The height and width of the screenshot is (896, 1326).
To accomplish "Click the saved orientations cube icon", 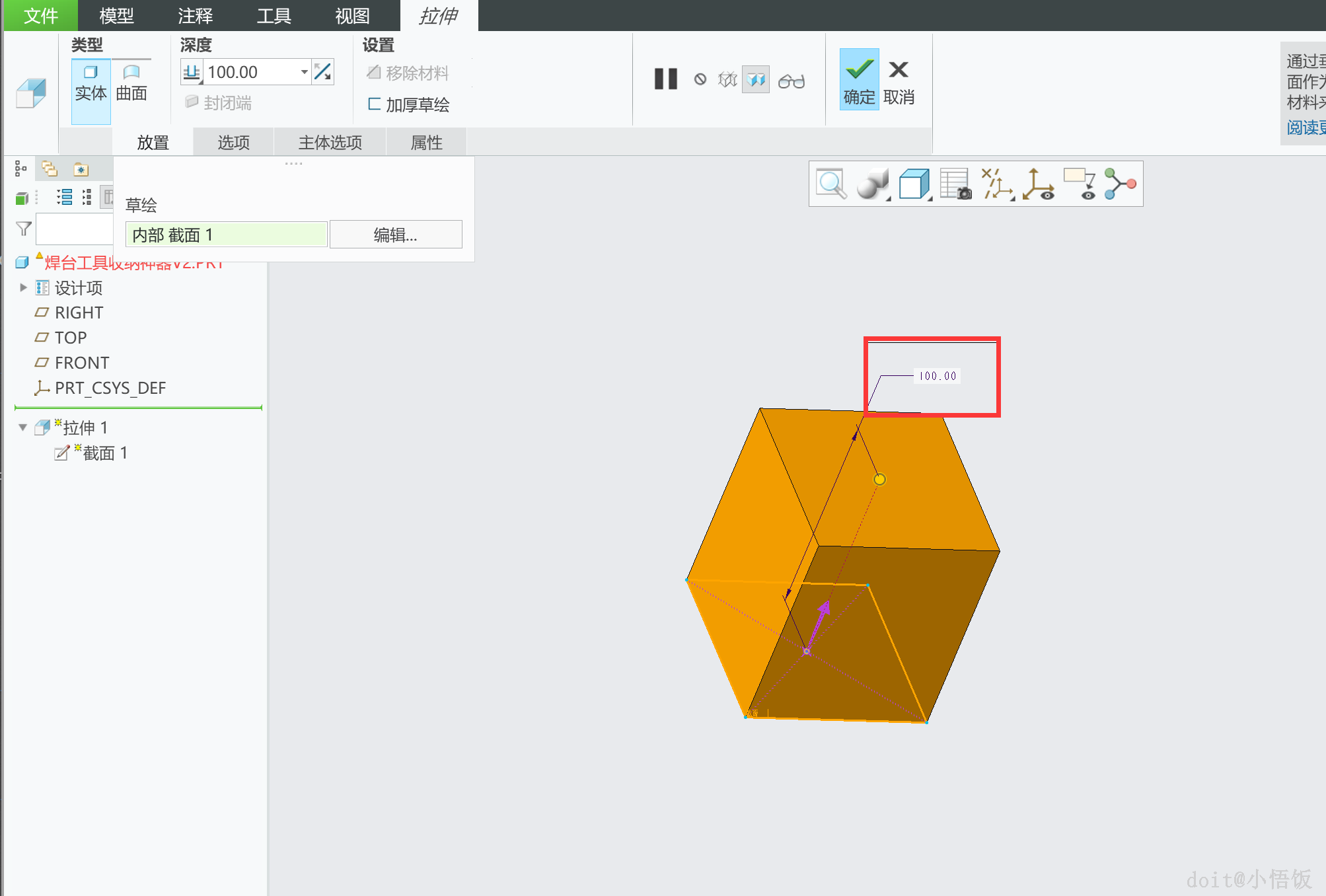I will pyautogui.click(x=914, y=184).
